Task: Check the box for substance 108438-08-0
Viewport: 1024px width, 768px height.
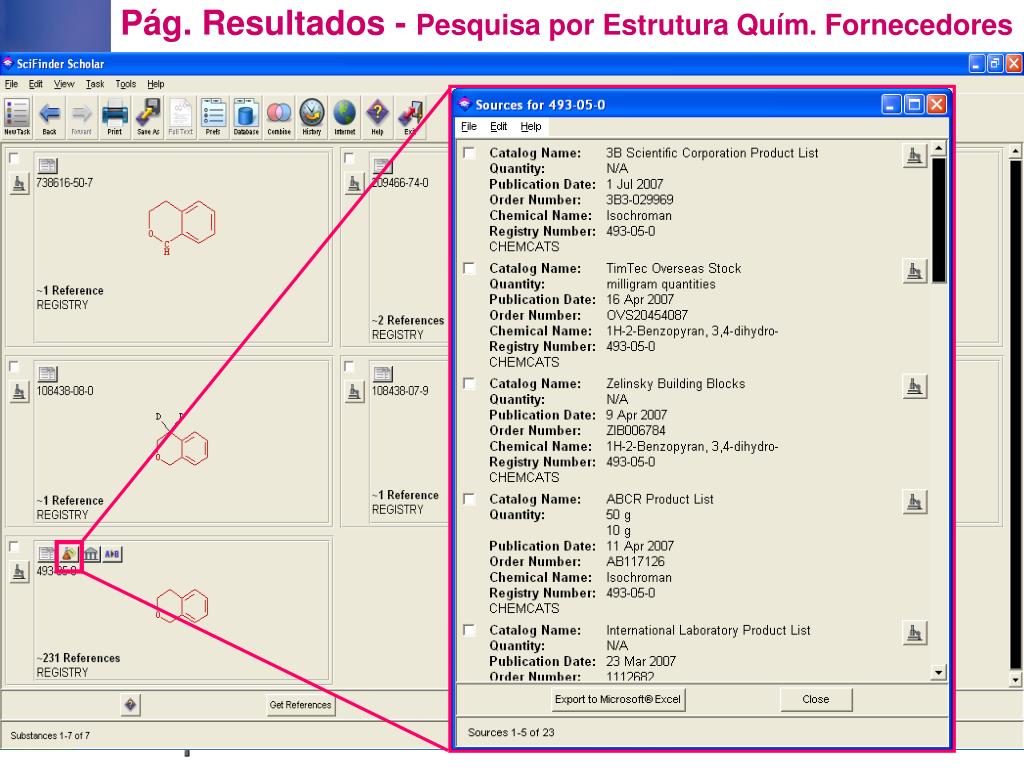Action: click(14, 366)
